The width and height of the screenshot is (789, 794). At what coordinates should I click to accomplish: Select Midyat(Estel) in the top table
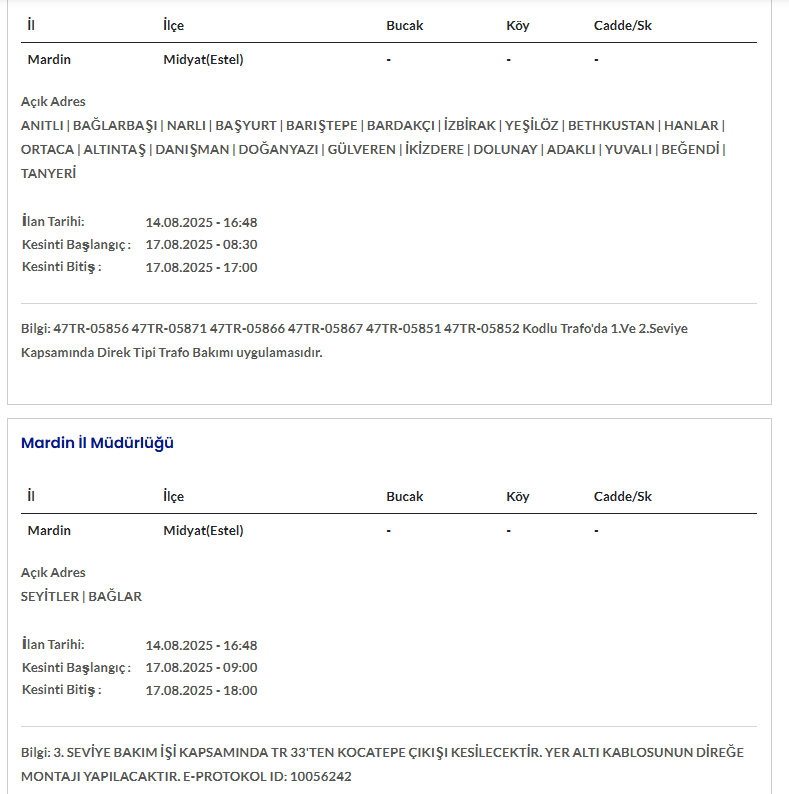pyautogui.click(x=203, y=59)
